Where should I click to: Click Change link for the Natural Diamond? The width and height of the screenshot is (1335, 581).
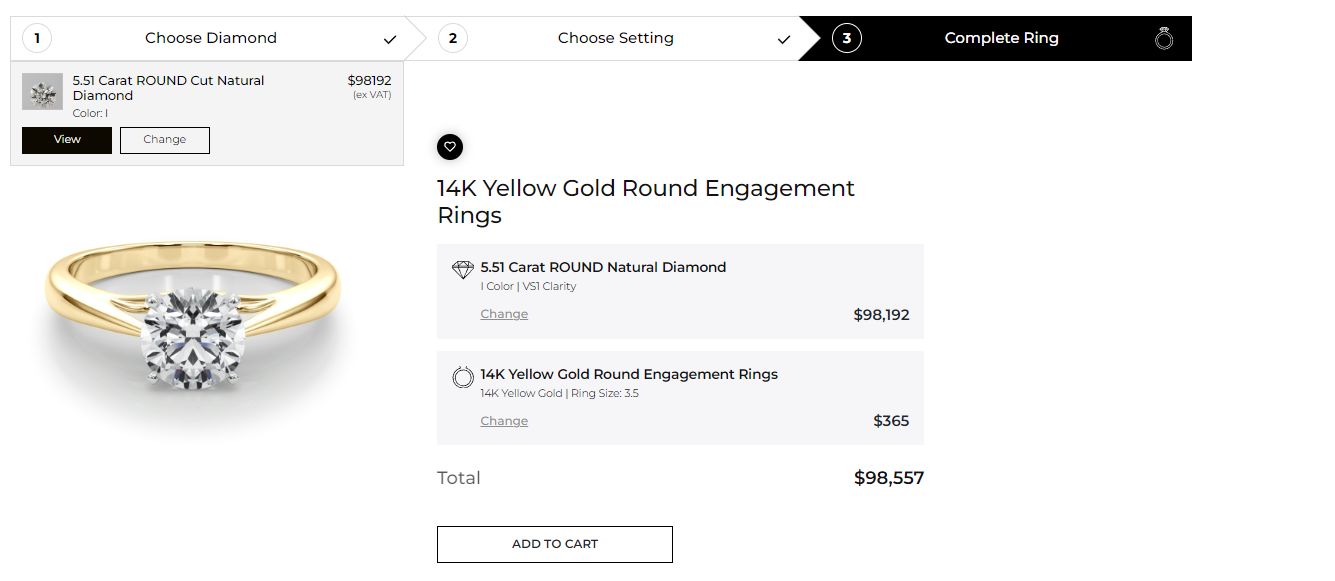(x=504, y=314)
